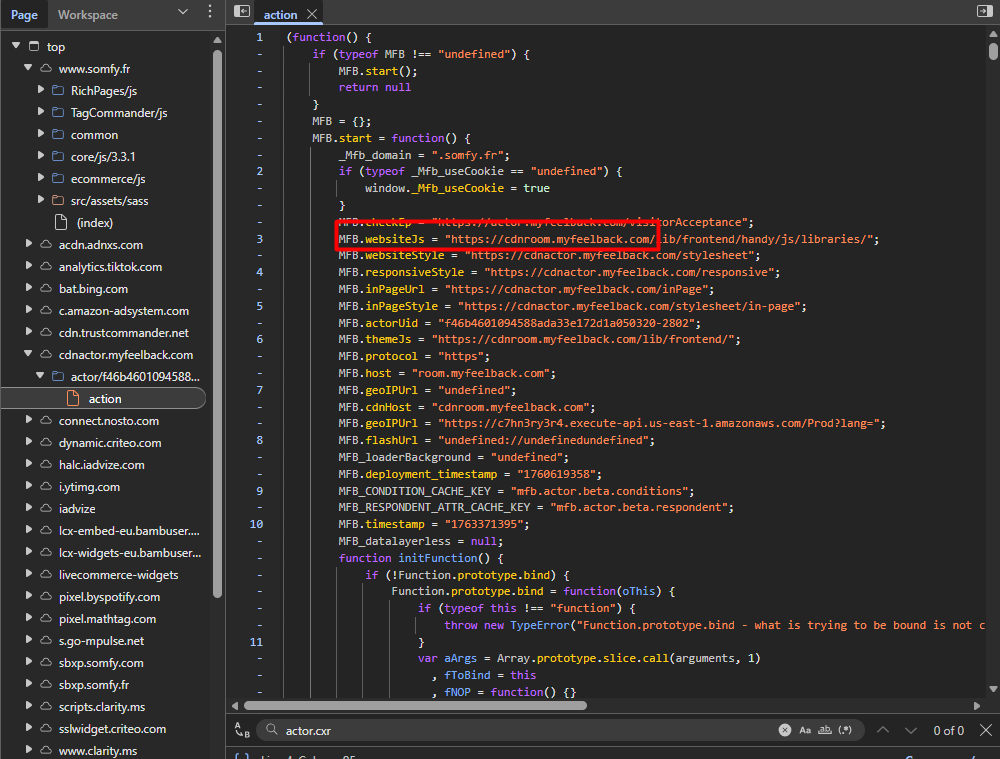Open the three-dot navigator options menu
This screenshot has width=1000, height=759.
tap(209, 12)
